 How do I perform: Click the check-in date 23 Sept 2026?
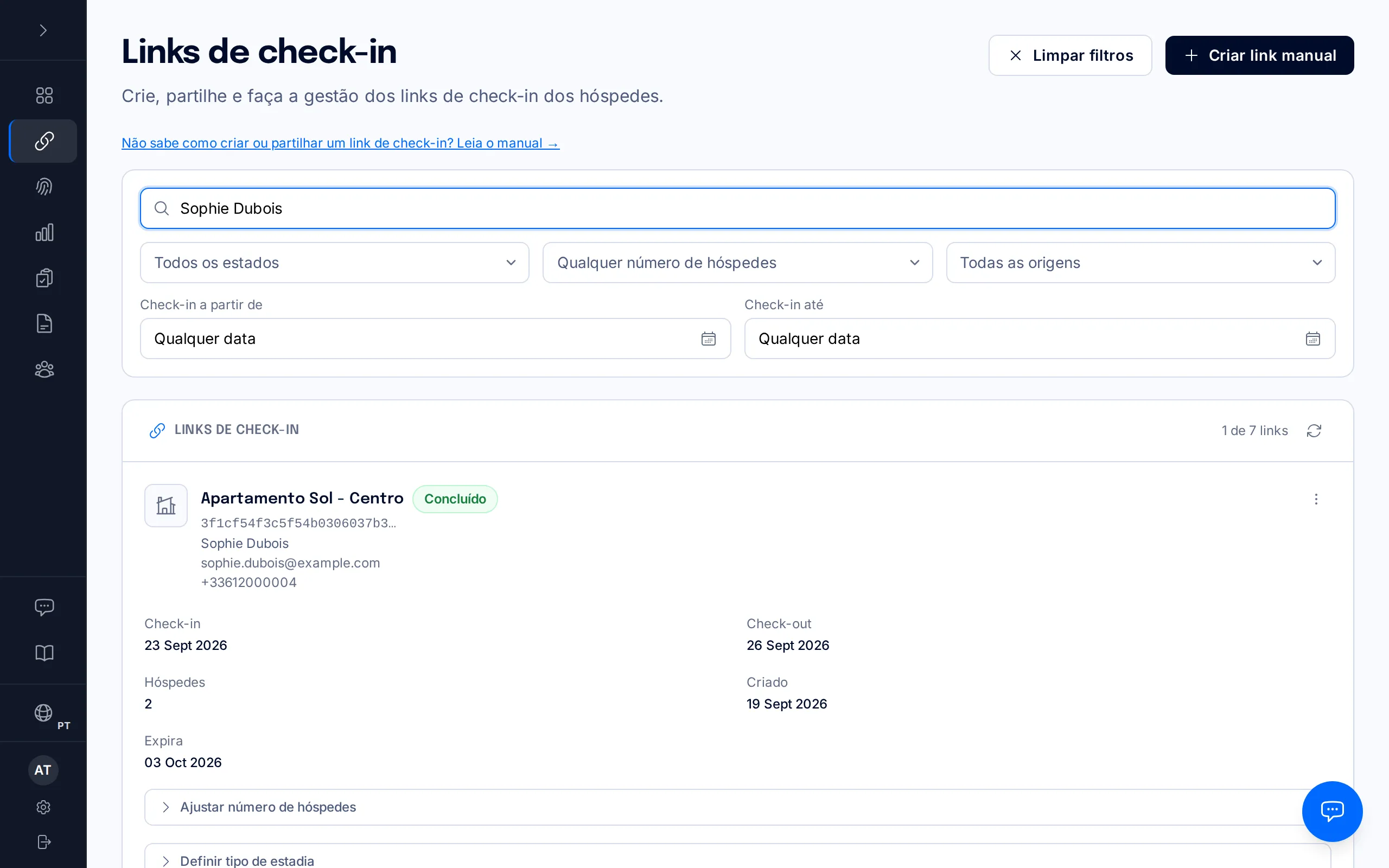coord(186,645)
